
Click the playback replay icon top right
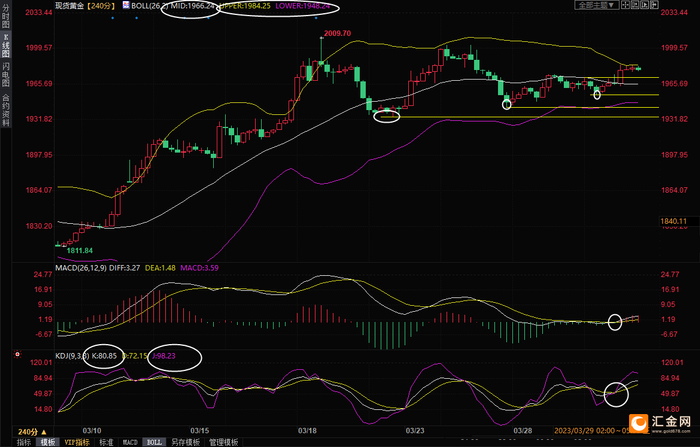point(645,5)
